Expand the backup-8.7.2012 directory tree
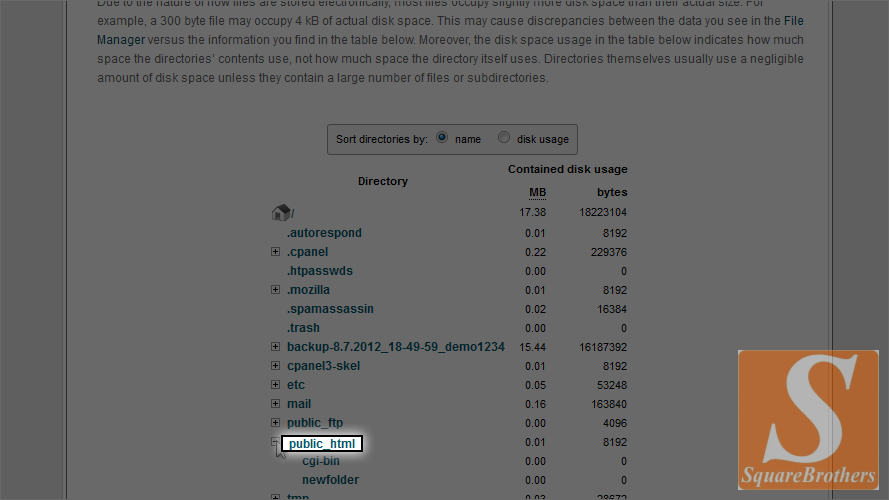Image resolution: width=889 pixels, height=500 pixels. pos(276,347)
